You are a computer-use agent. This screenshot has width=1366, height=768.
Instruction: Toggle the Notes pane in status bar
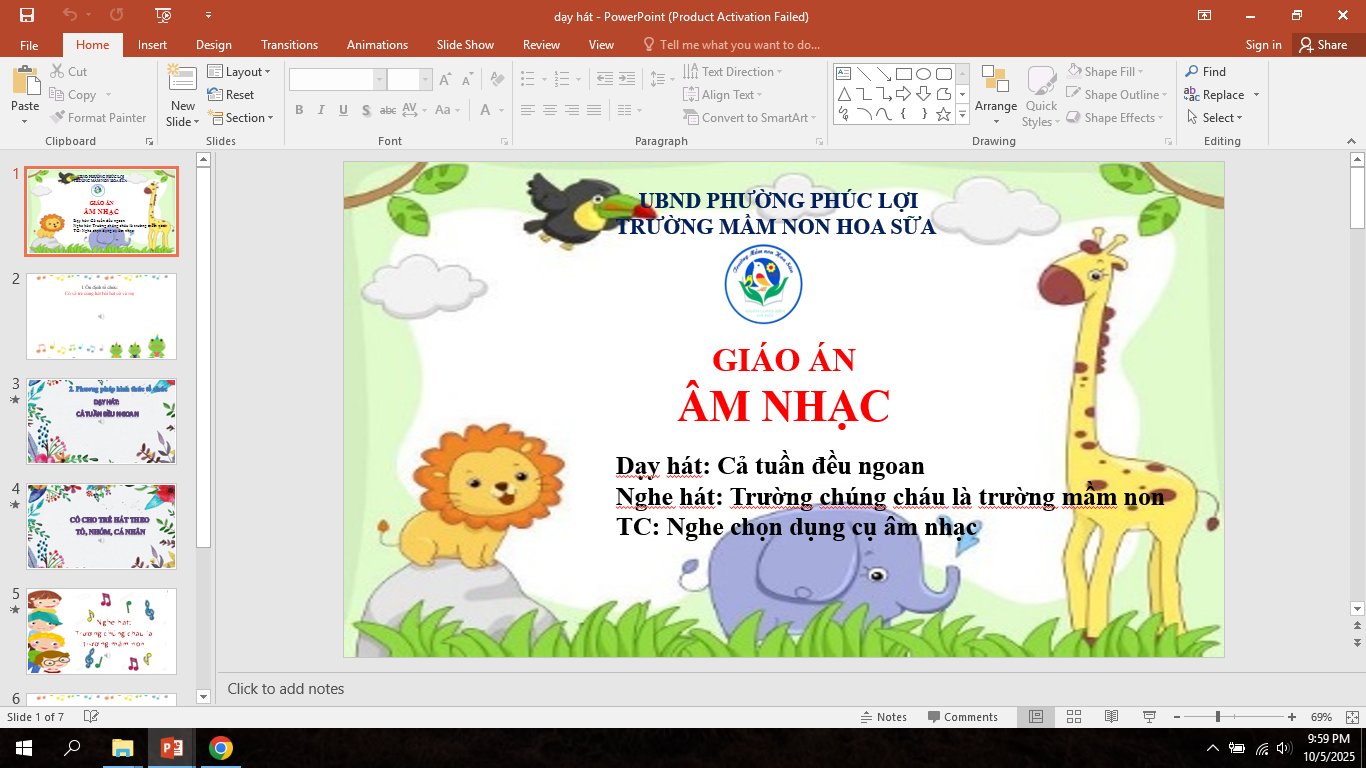884,717
